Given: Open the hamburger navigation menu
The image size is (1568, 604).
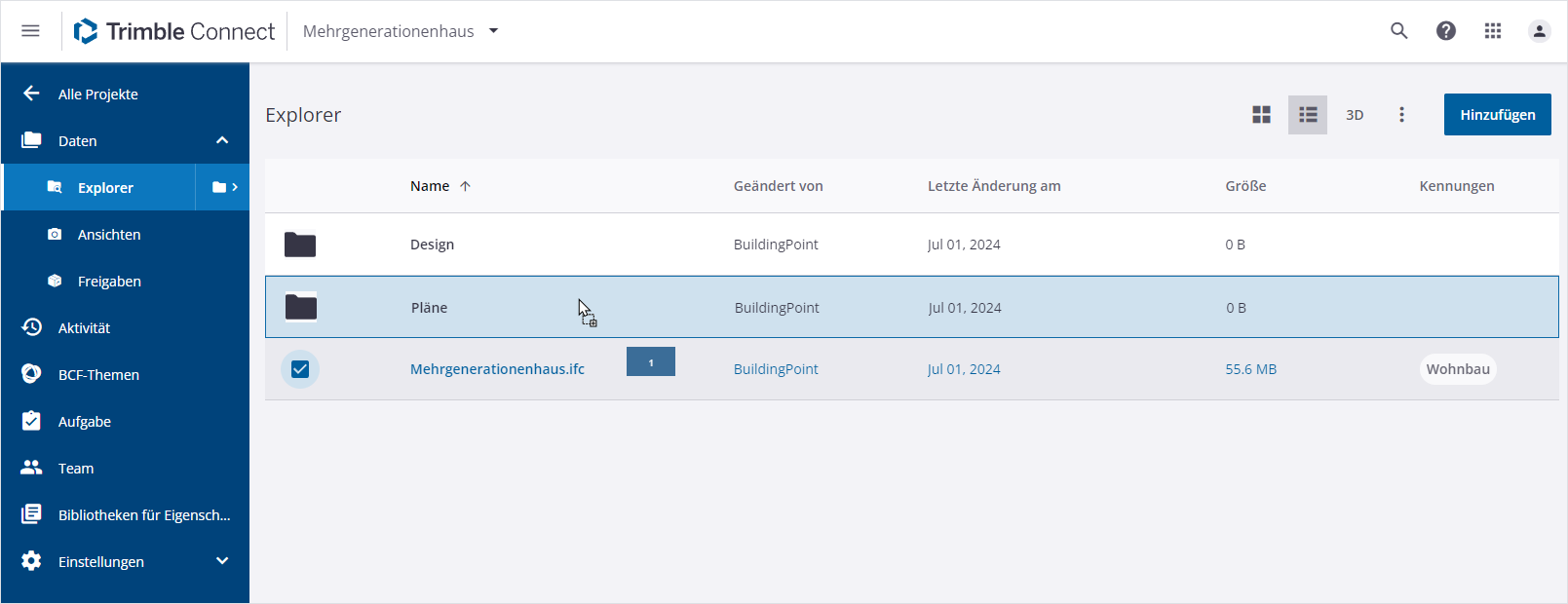Looking at the screenshot, I should point(30,31).
